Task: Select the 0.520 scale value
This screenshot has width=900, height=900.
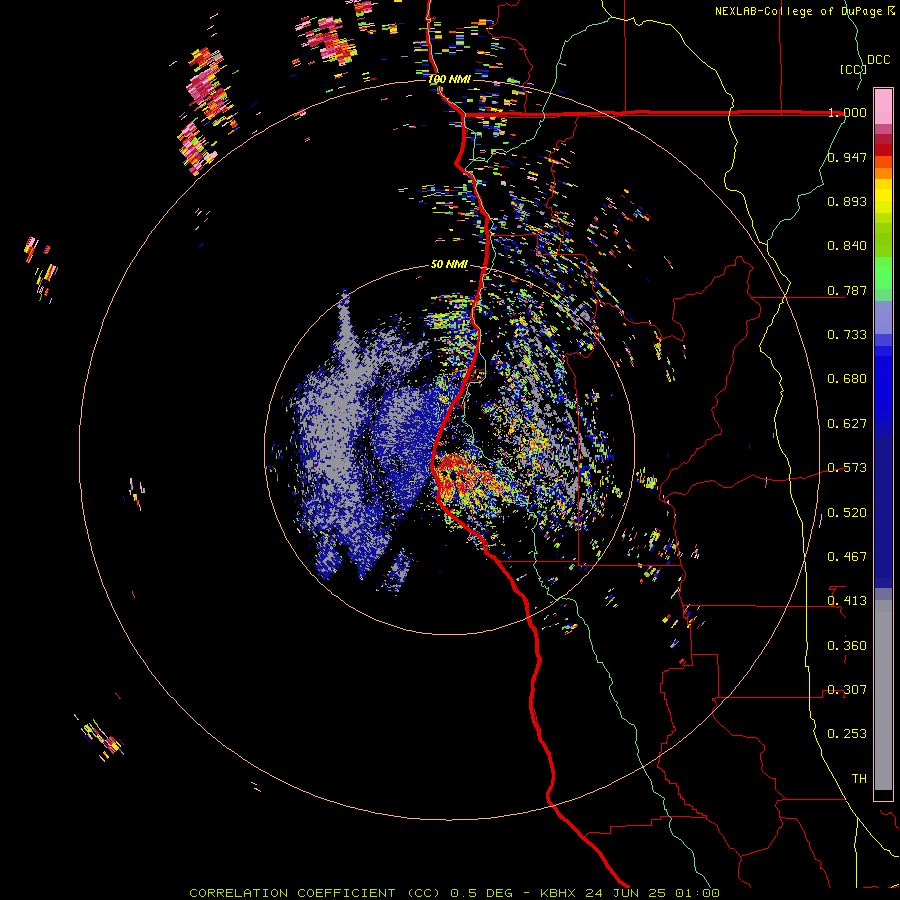Action: coord(847,513)
